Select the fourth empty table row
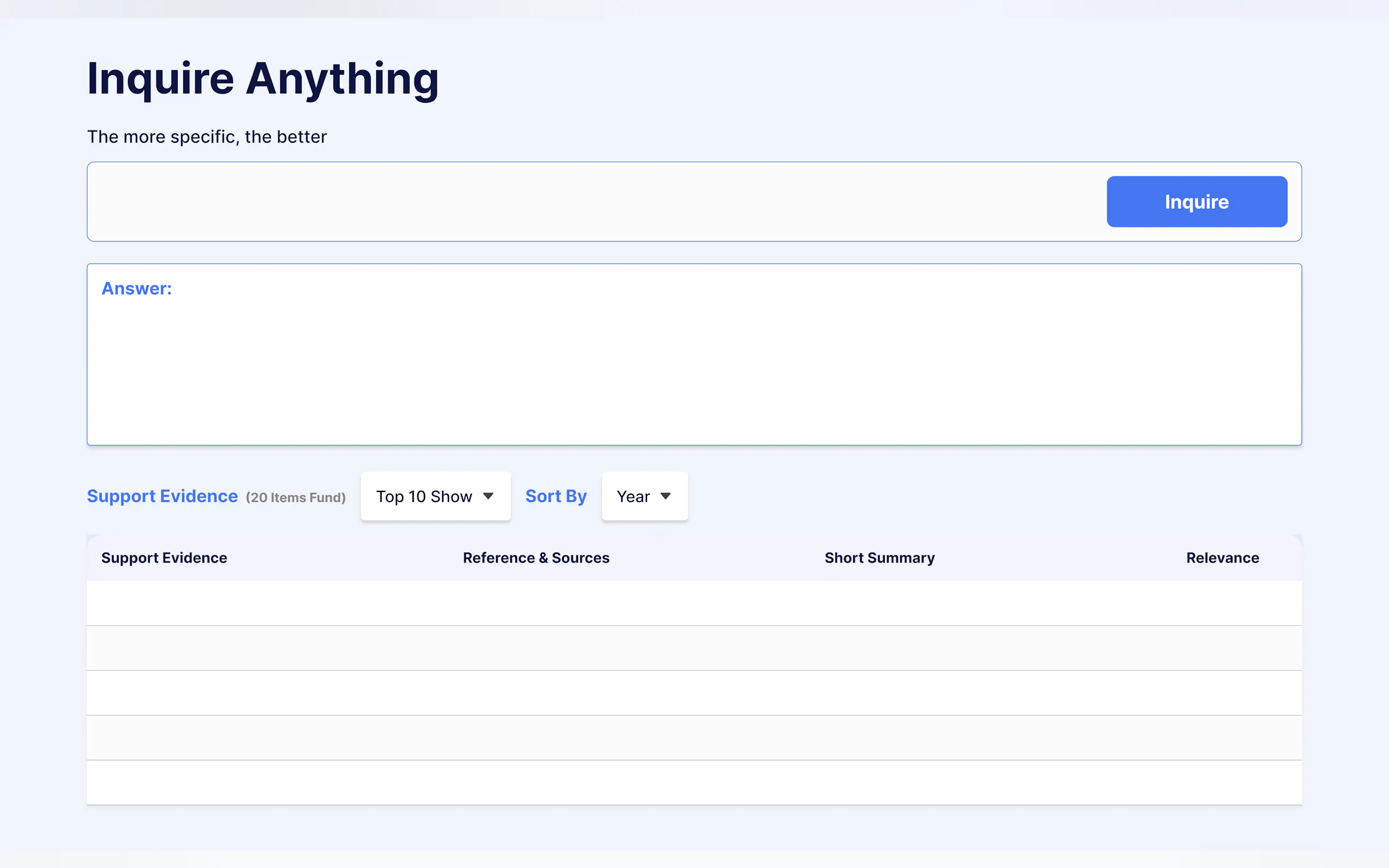 693,738
